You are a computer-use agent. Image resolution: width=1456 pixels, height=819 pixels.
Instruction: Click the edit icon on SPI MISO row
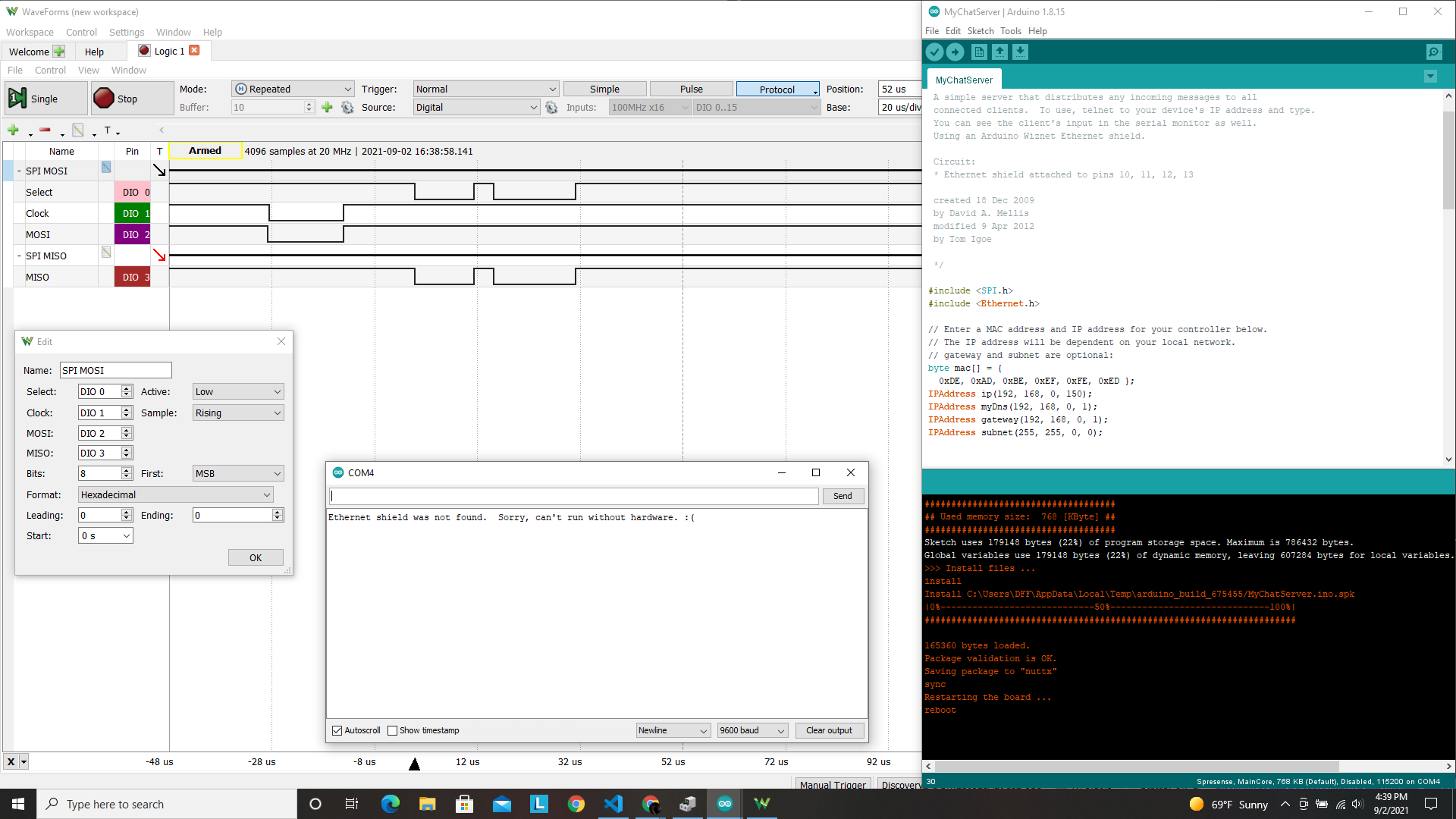106,253
